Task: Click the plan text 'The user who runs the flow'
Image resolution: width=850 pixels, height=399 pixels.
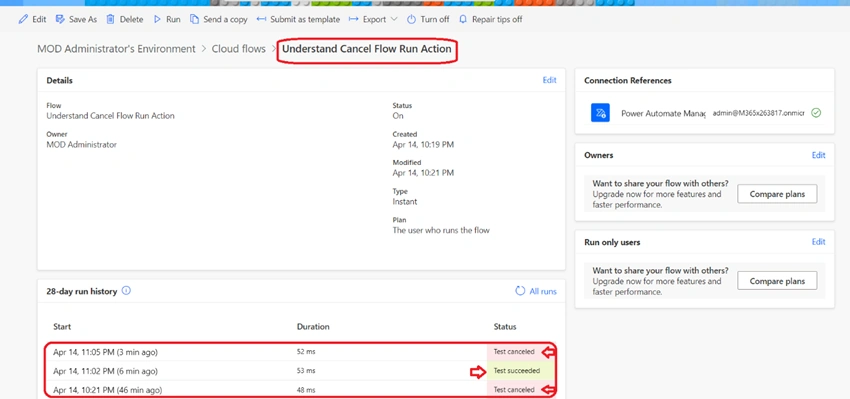Action: 441,230
